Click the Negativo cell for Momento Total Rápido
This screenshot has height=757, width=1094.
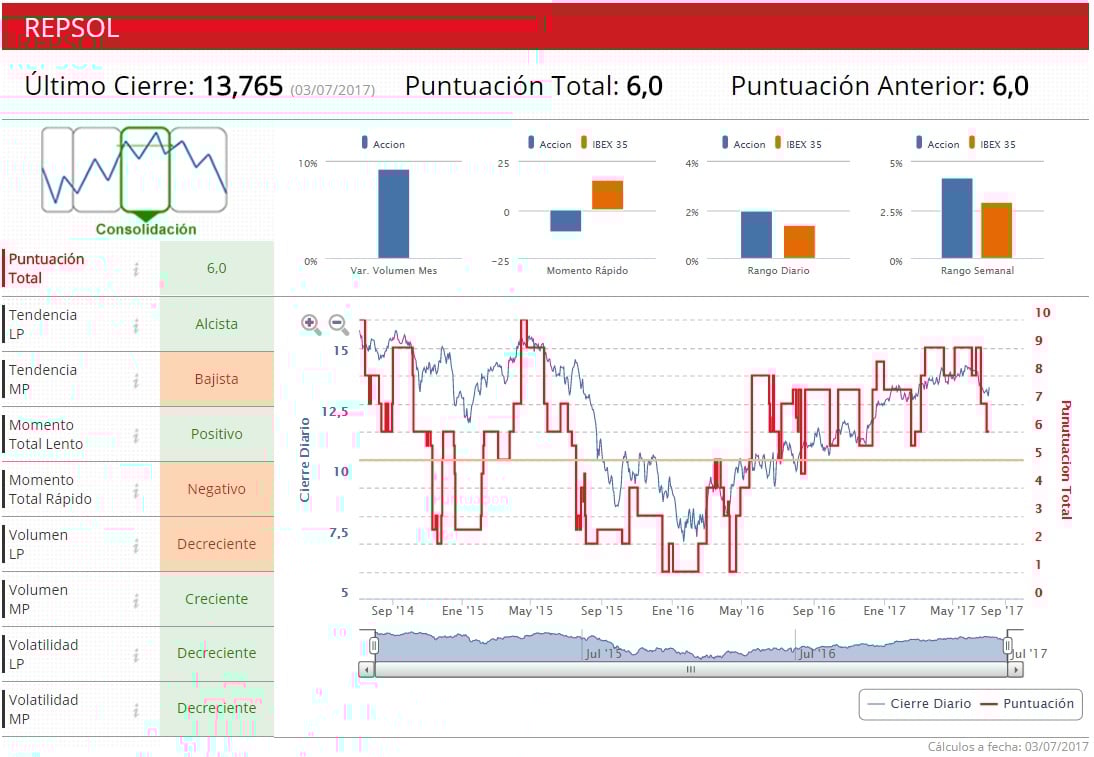coord(217,490)
